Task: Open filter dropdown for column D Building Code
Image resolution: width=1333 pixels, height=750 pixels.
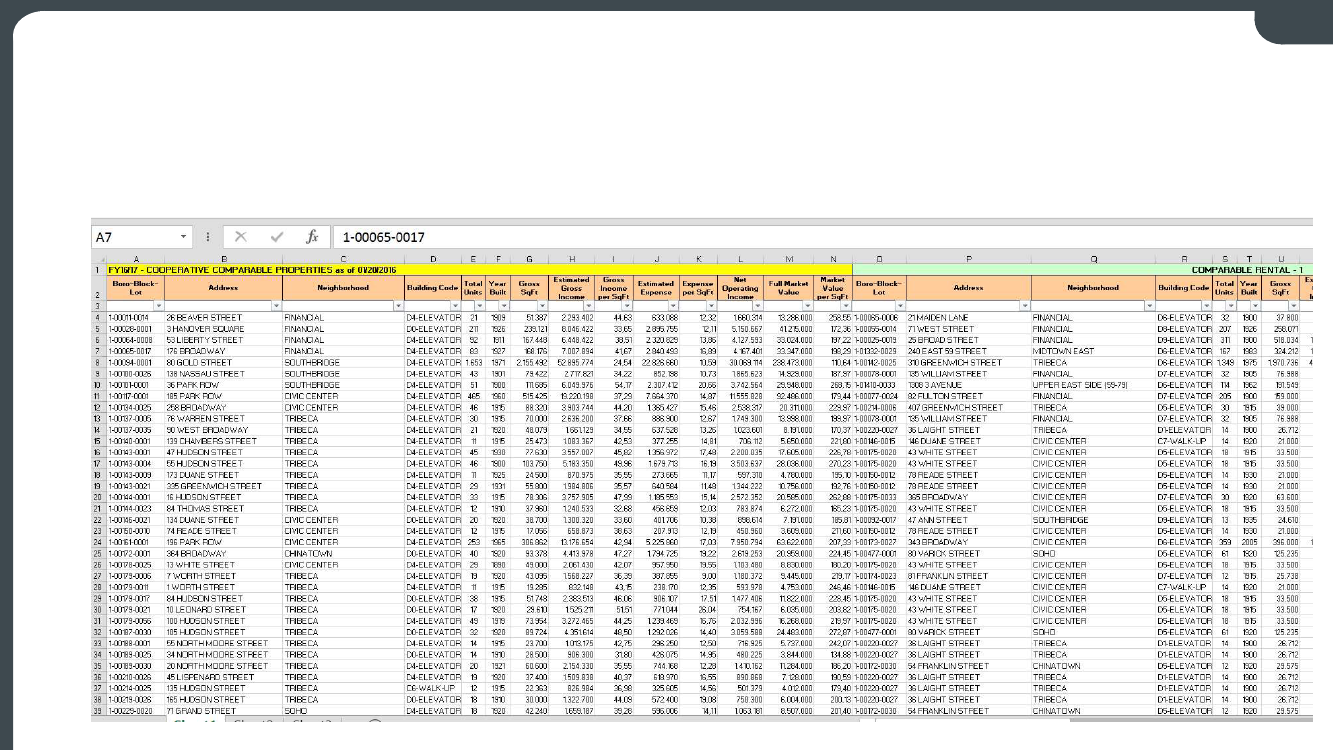Action: click(454, 304)
